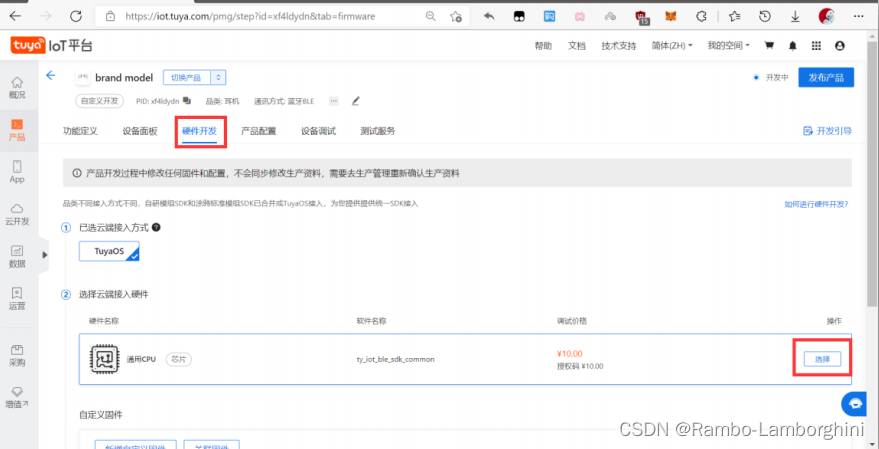Open the browser extensions puzzle icon

701,17
